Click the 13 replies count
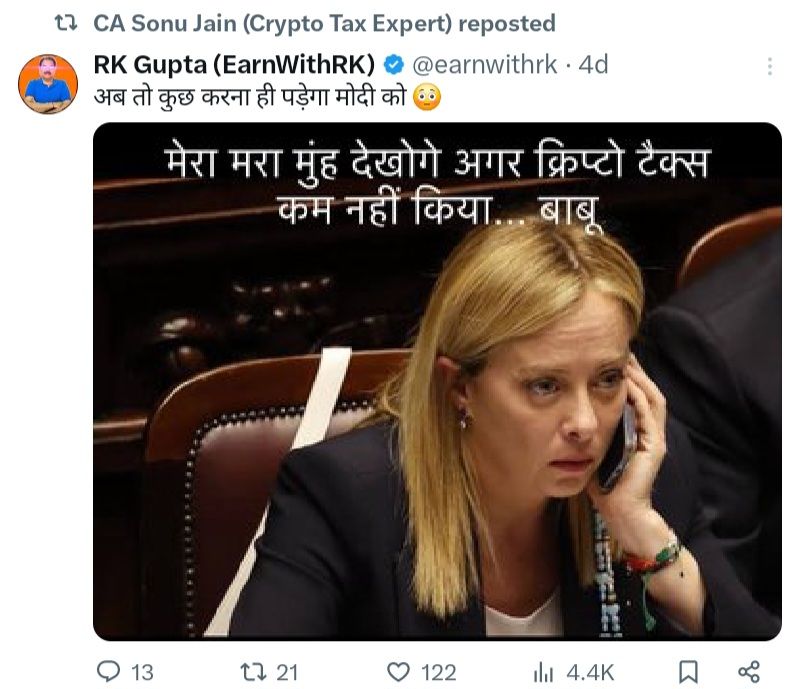800x689 pixels. (x=142, y=673)
